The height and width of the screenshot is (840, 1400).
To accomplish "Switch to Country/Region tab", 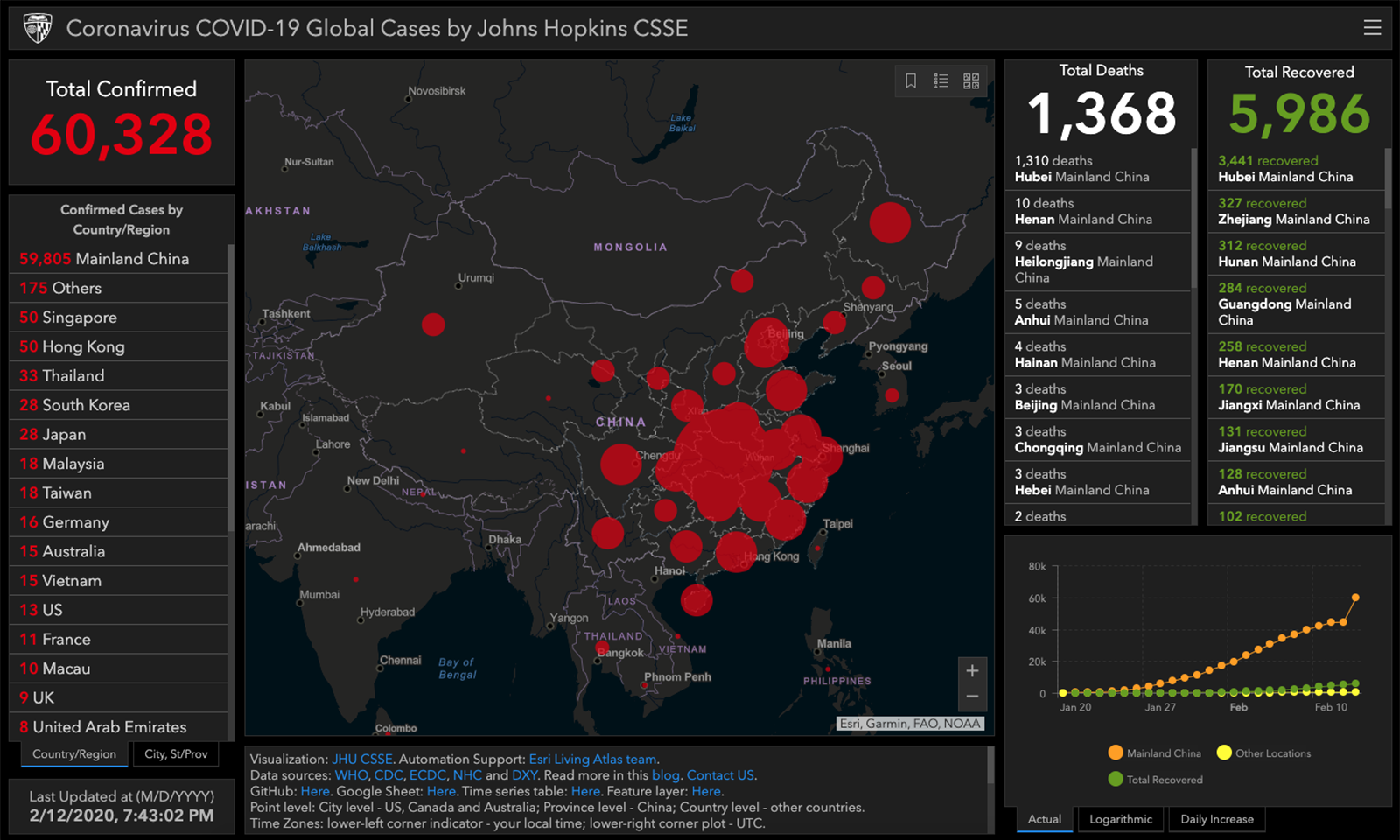I will coord(74,754).
